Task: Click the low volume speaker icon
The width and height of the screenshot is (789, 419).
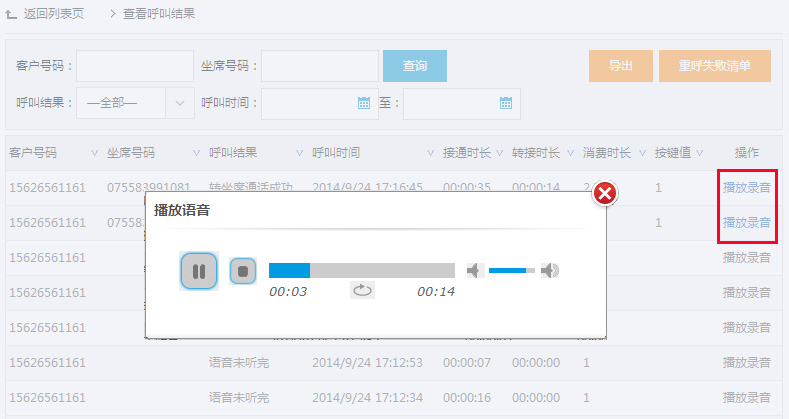Action: click(x=475, y=270)
